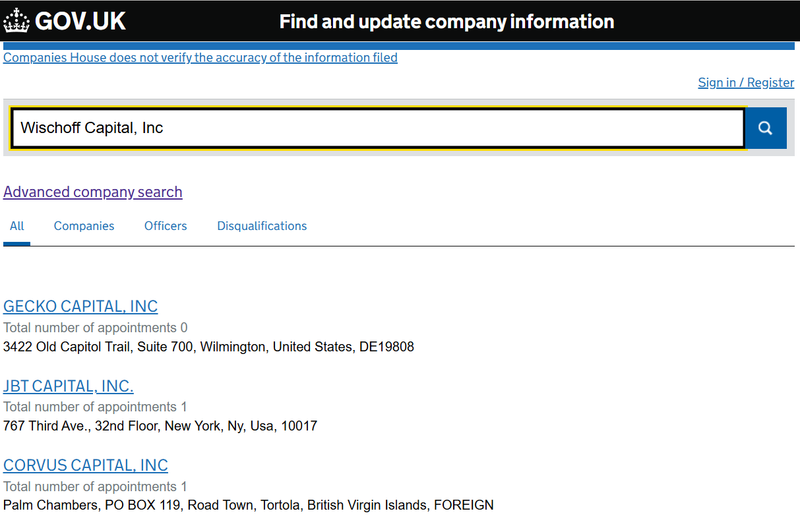The image size is (800, 520).
Task: Switch to the Companies tab
Action: (84, 226)
